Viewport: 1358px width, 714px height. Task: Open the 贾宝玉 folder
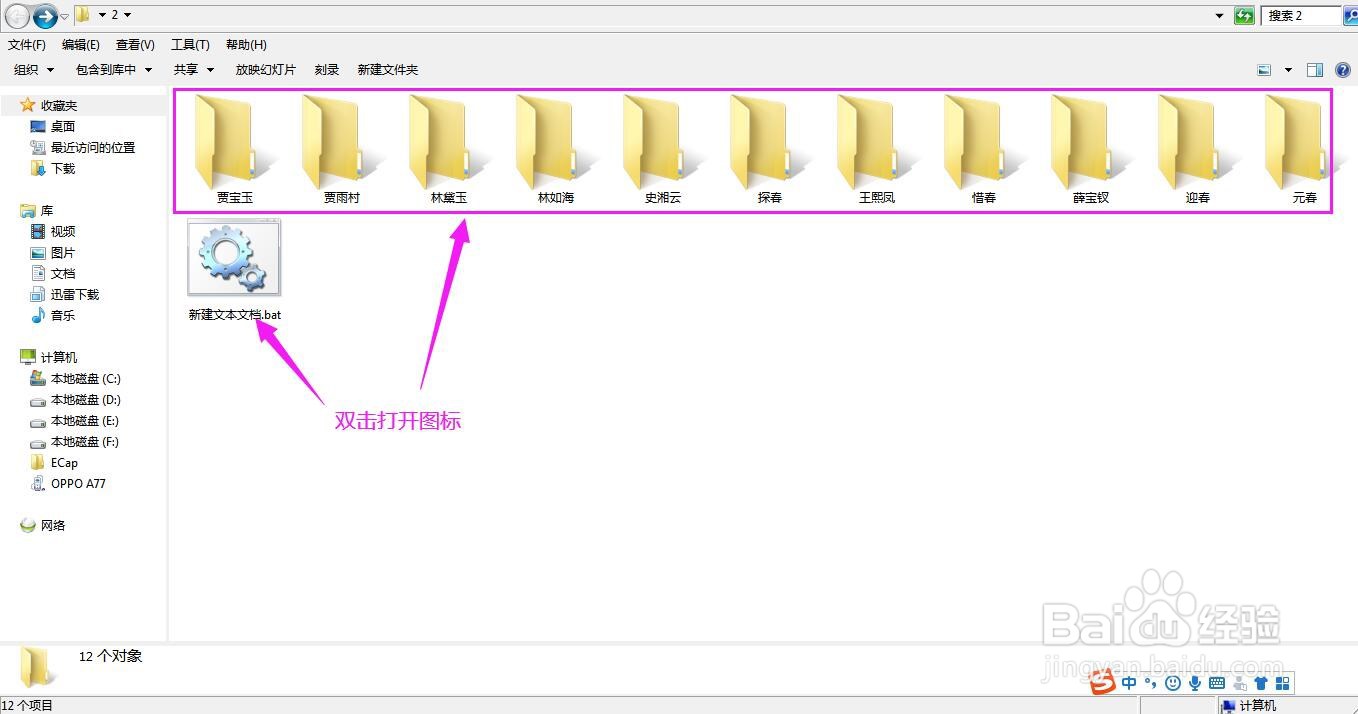coord(235,149)
